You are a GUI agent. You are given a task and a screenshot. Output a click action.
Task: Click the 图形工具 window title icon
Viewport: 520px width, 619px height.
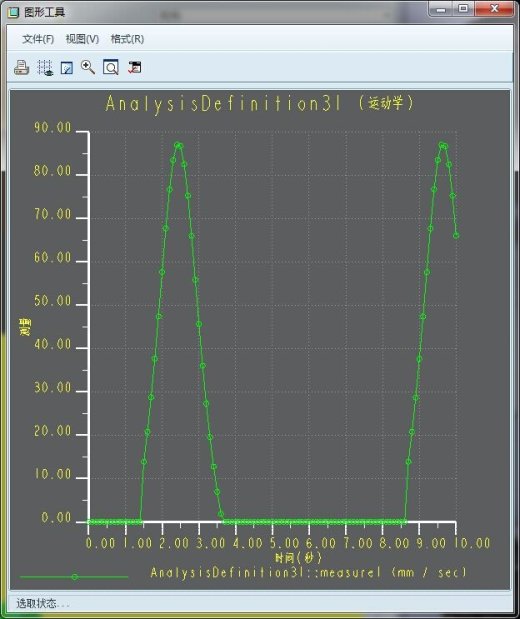13,12
